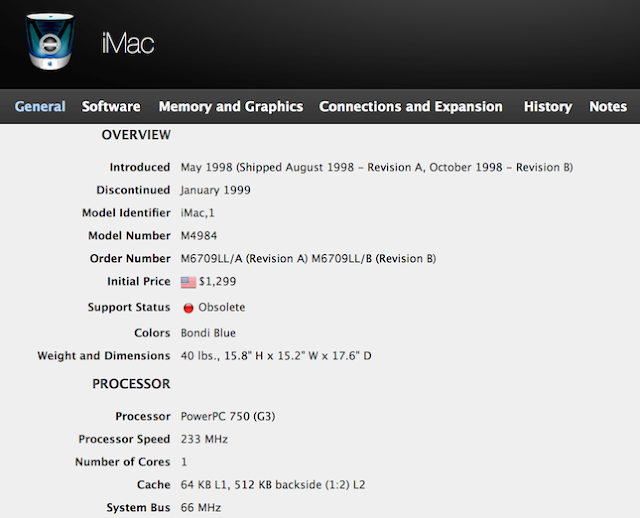Click the iMac title heading
640x518 pixels.
click(128, 44)
